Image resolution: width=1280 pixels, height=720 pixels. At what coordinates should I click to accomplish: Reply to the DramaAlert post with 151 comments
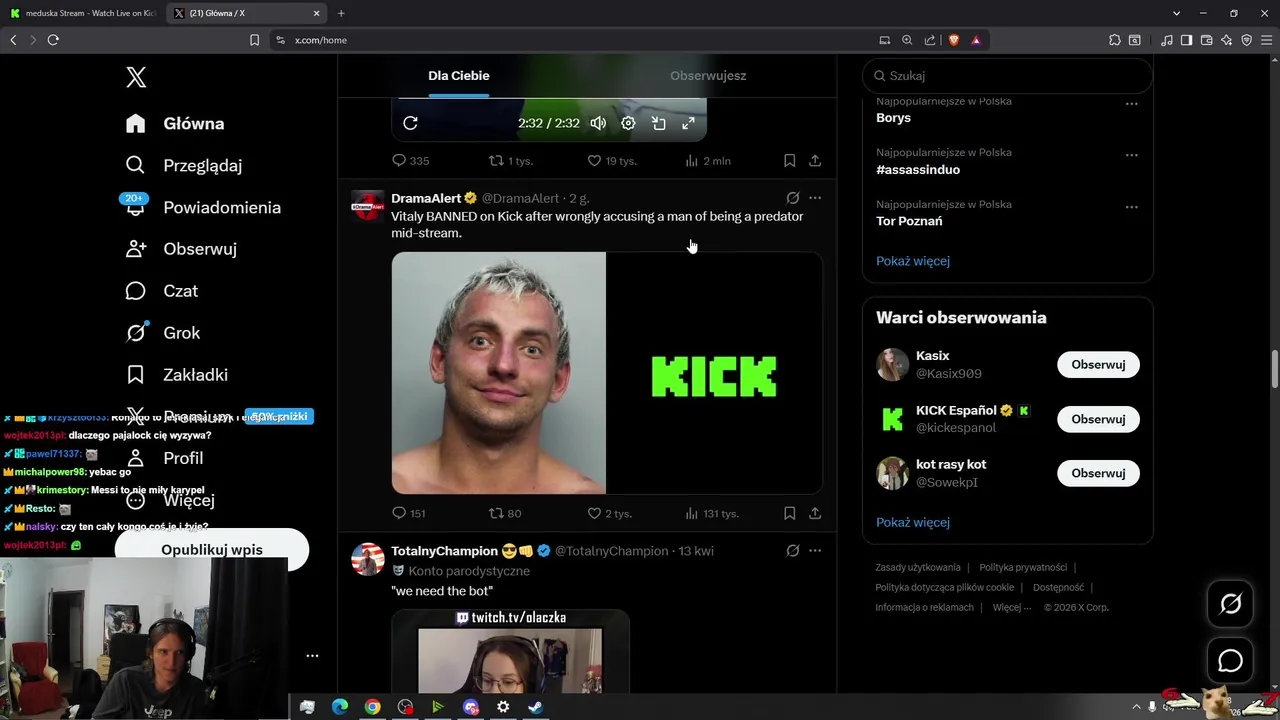pos(409,513)
